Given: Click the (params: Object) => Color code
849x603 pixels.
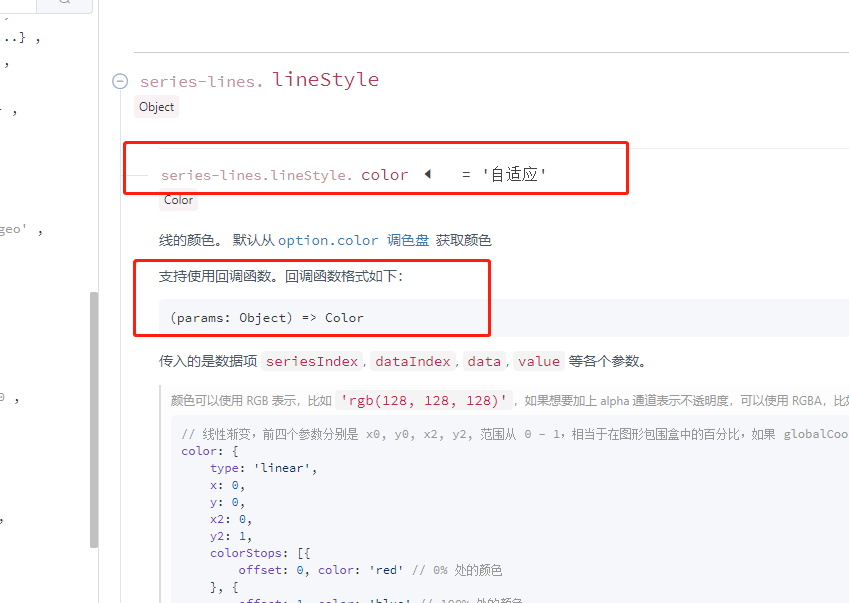Looking at the screenshot, I should (x=267, y=318).
